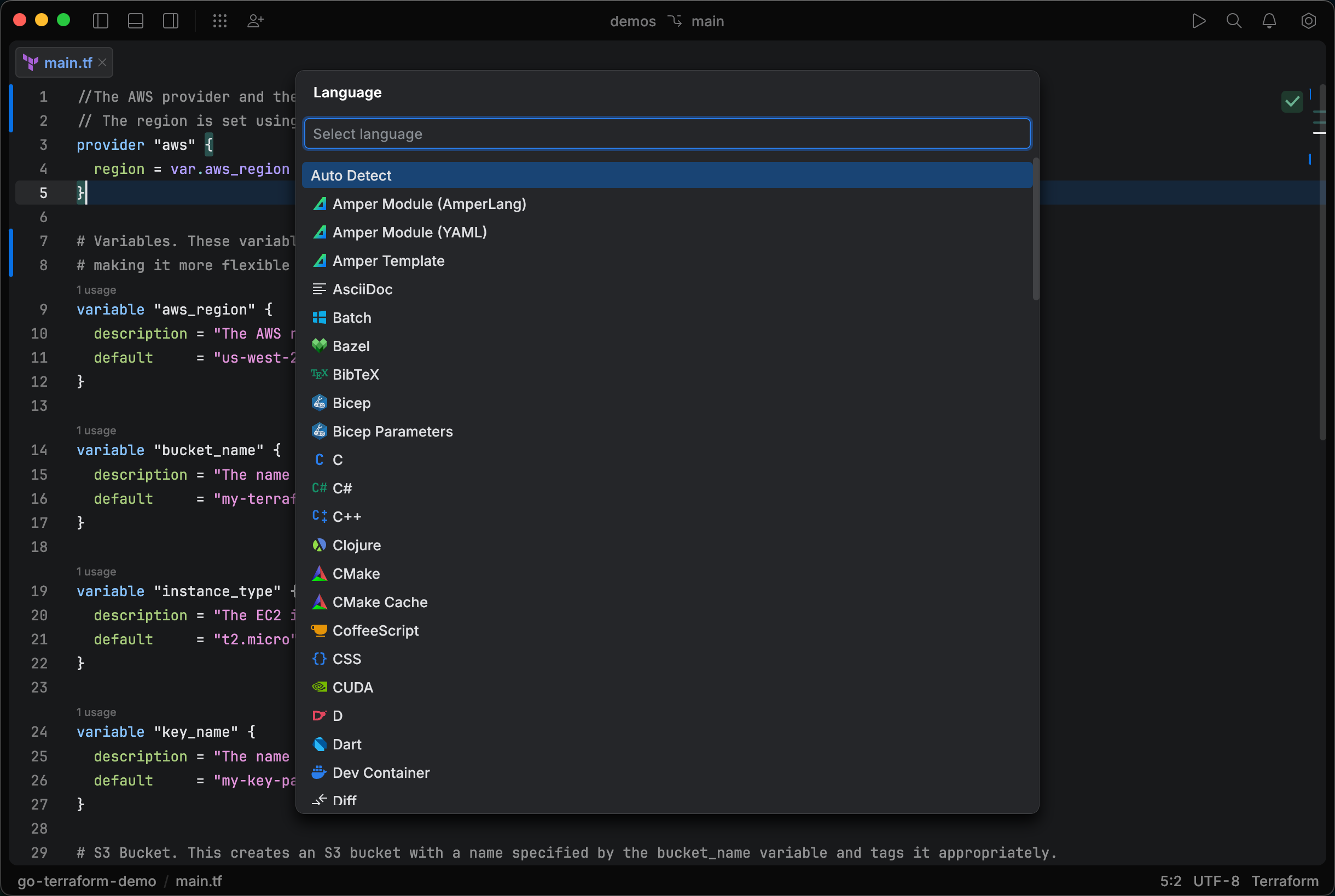Viewport: 1335px width, 896px height.
Task: Select C++ from the language list
Action: coord(346,516)
